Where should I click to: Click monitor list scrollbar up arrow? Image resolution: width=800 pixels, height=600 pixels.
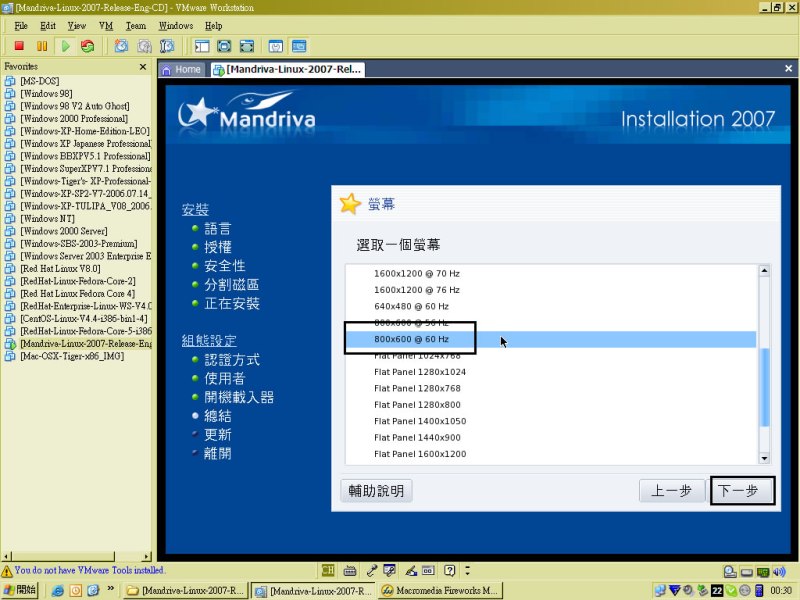click(x=764, y=271)
